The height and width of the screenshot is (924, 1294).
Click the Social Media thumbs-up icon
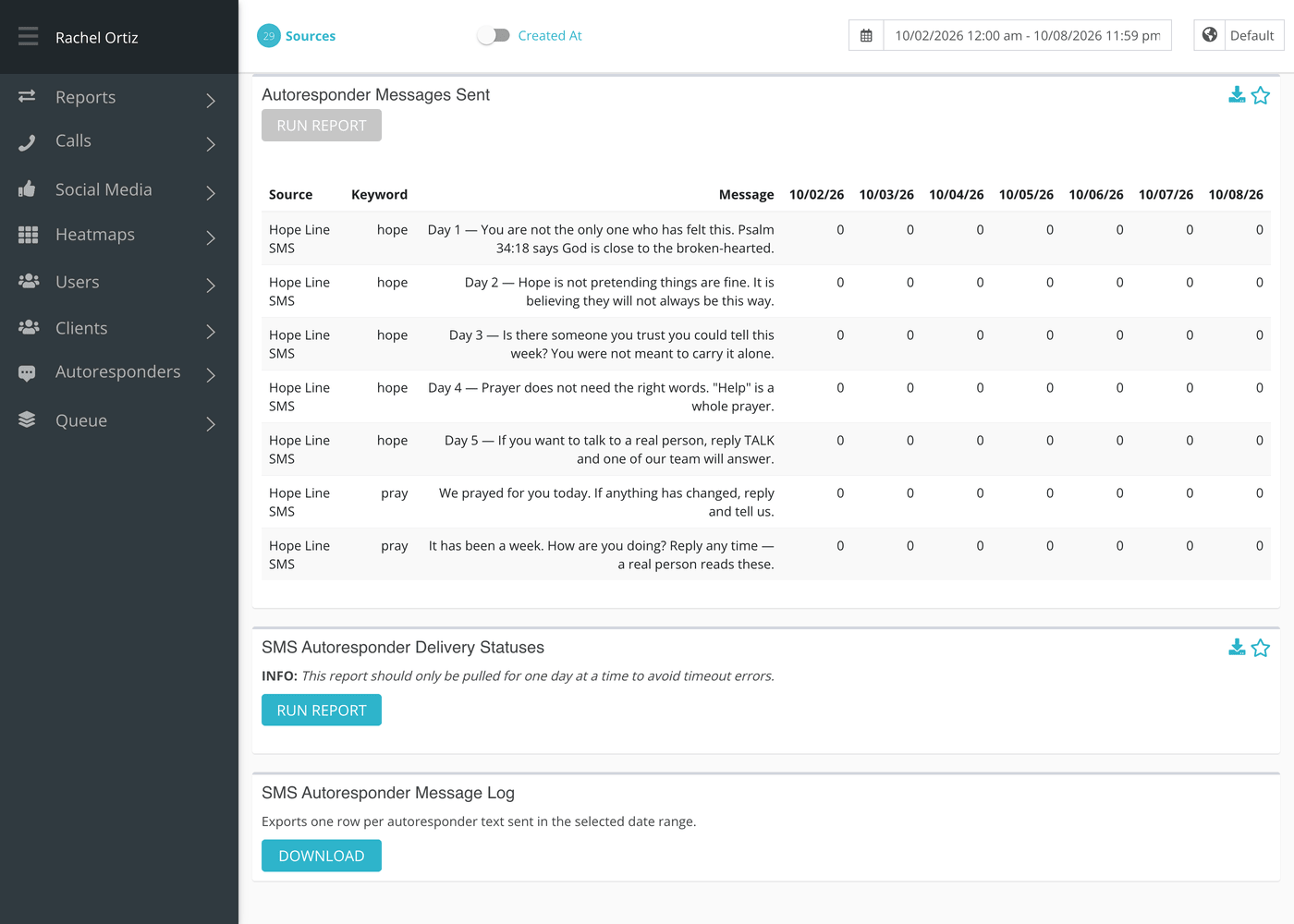point(27,188)
